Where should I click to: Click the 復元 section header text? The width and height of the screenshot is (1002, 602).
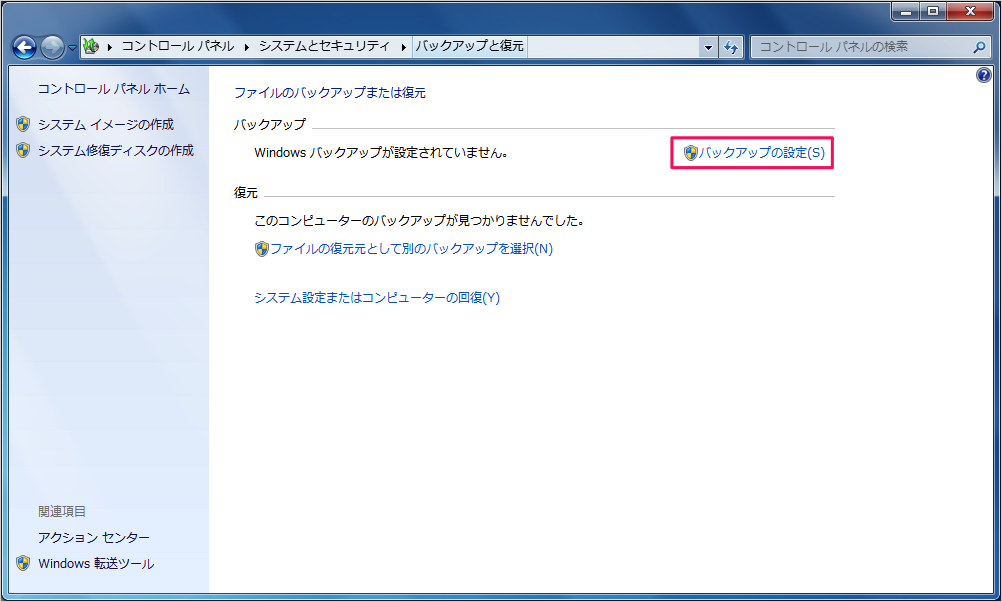[246, 192]
